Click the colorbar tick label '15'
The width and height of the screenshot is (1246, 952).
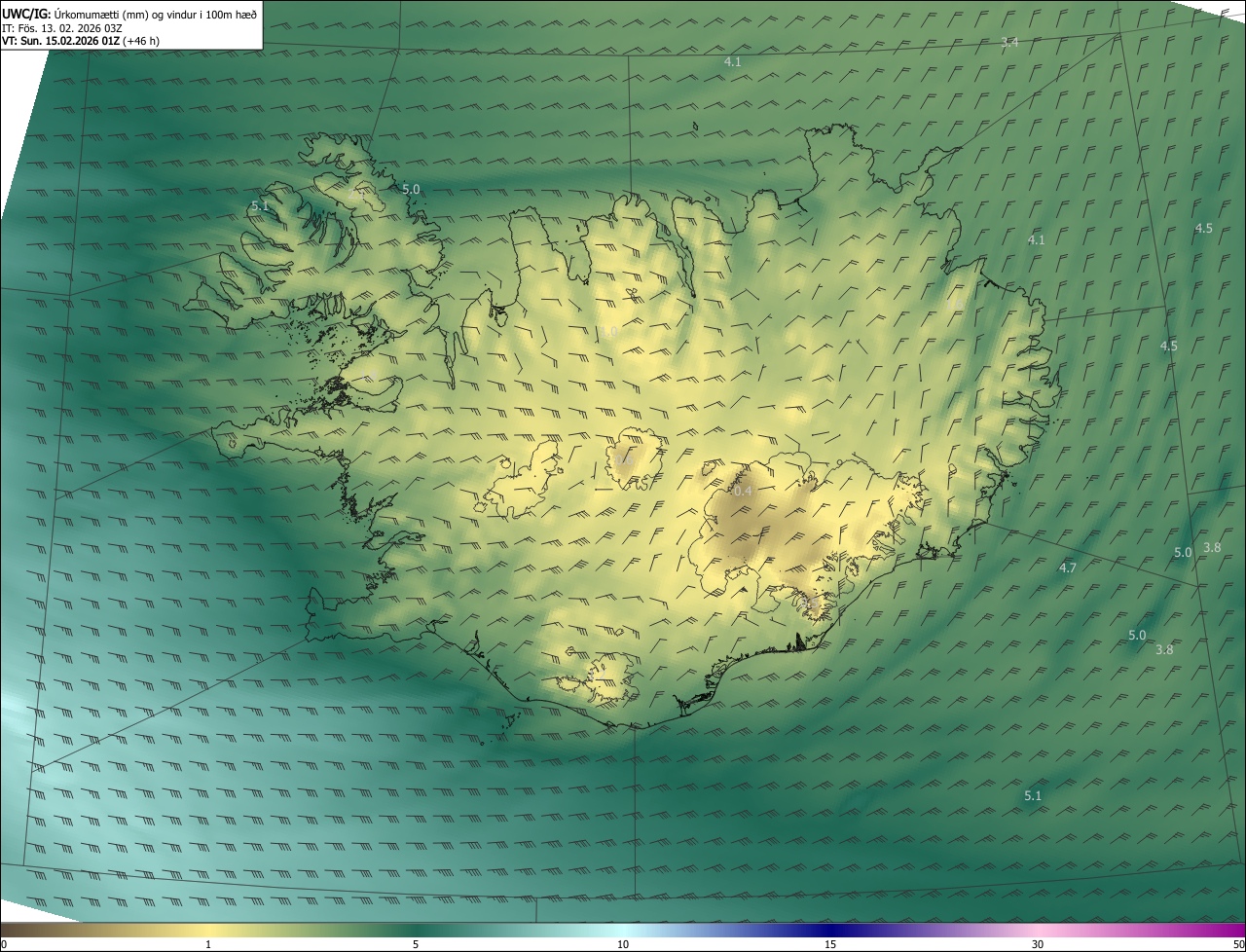point(830,944)
